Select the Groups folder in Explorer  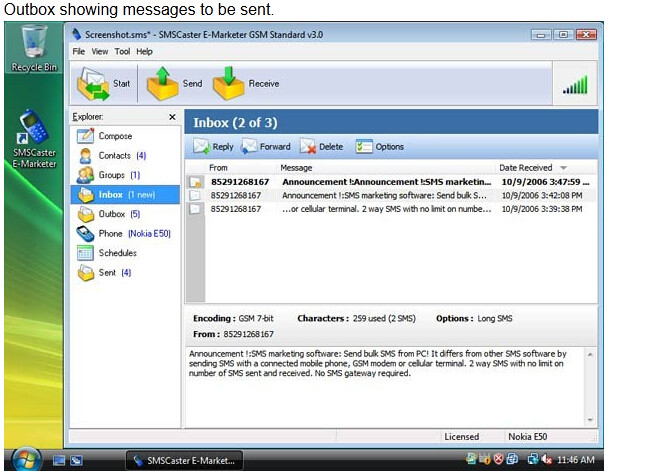[111, 175]
